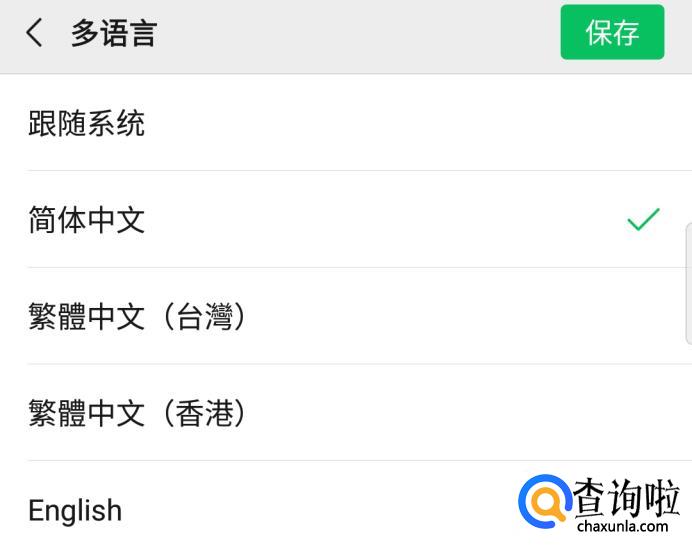Viewport: 692px width, 557px height.
Task: Tap the back arrow icon
Action: pyautogui.click(x=35, y=33)
